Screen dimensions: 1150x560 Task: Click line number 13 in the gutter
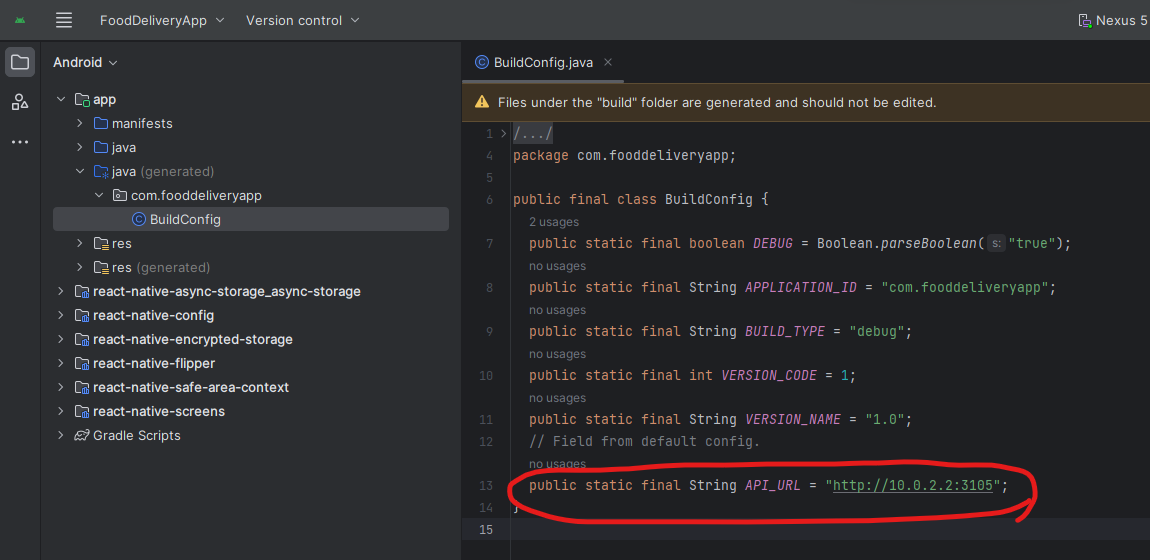pos(486,485)
